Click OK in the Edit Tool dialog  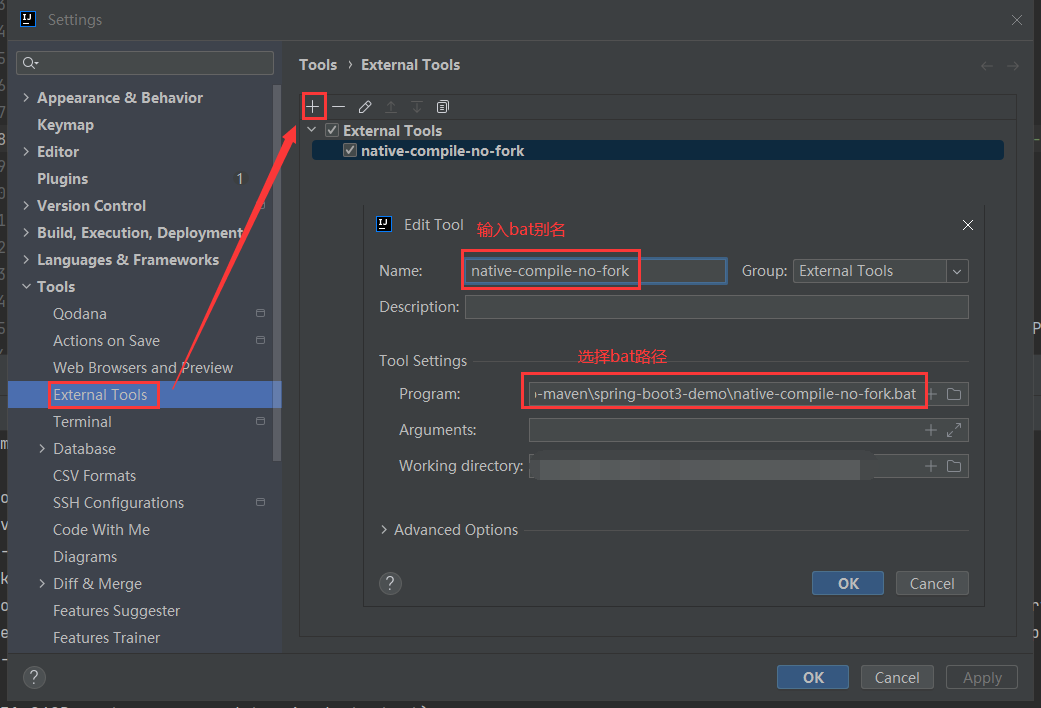[x=847, y=583]
